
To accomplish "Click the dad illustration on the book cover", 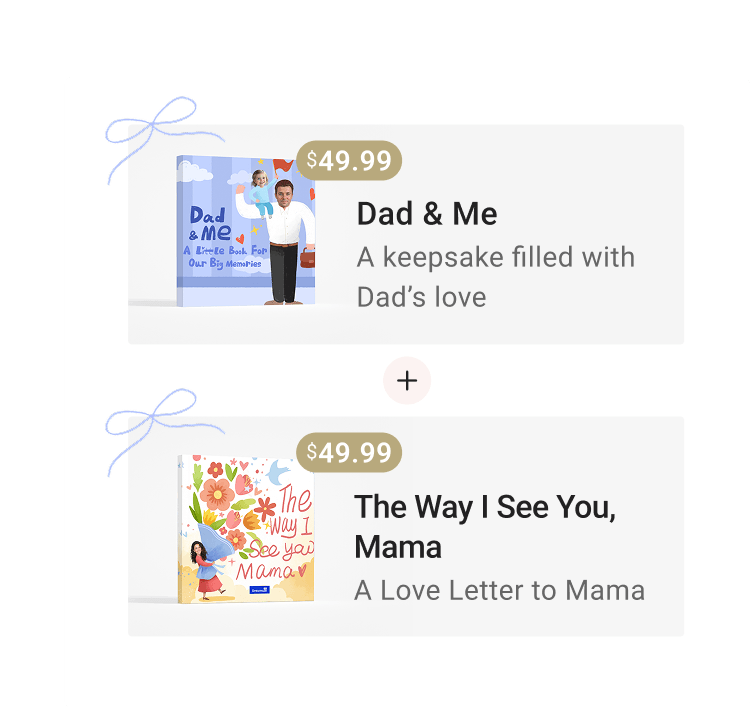I will [287, 242].
